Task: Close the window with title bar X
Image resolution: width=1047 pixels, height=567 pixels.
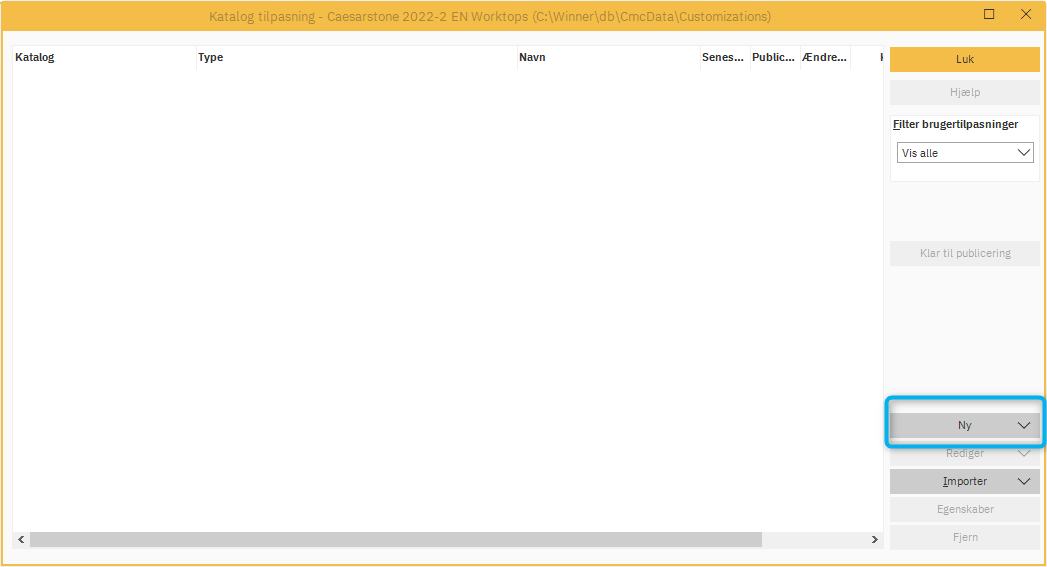Action: [x=1025, y=15]
